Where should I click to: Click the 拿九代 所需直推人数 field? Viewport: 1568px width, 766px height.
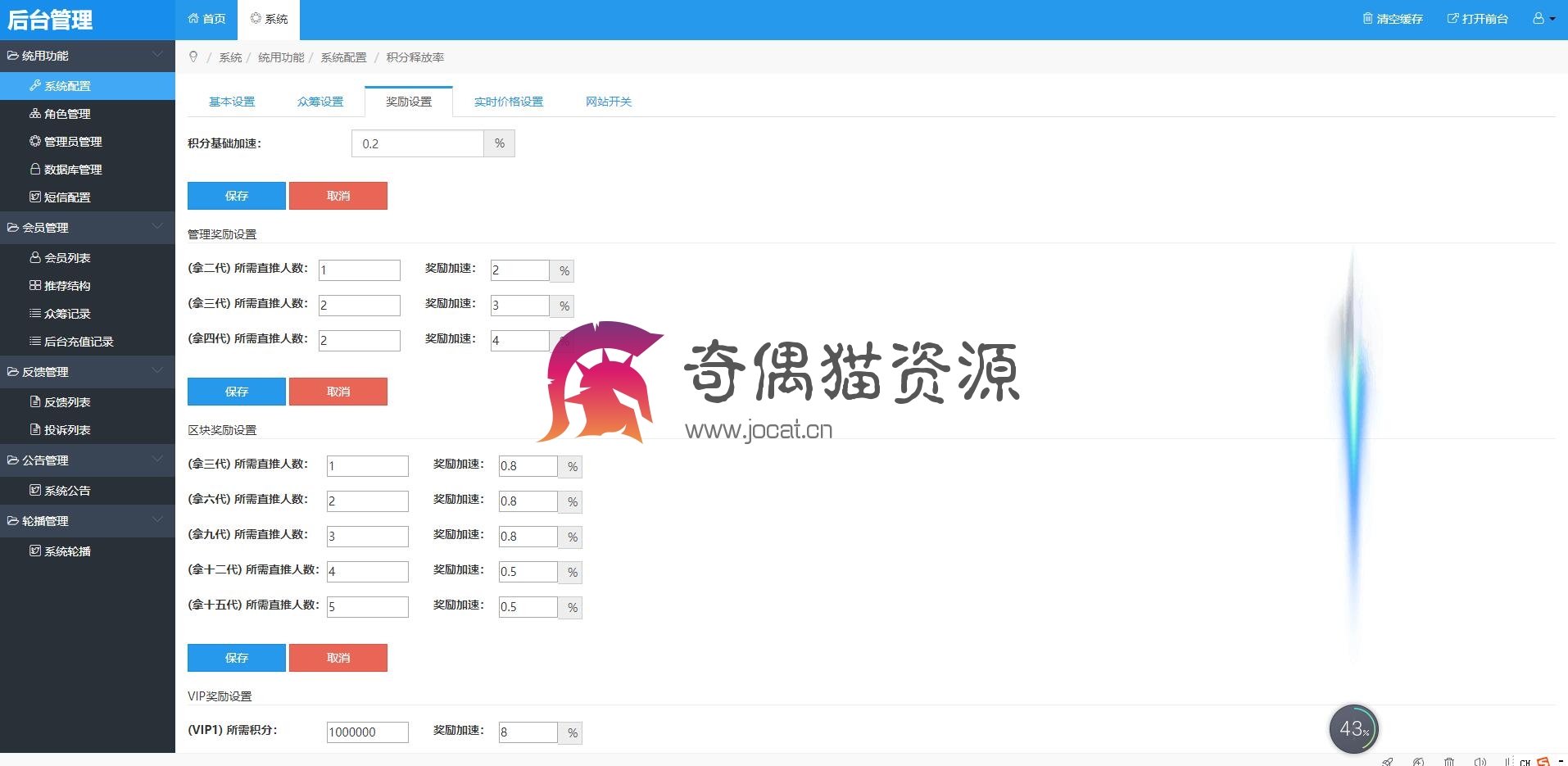[x=368, y=537]
